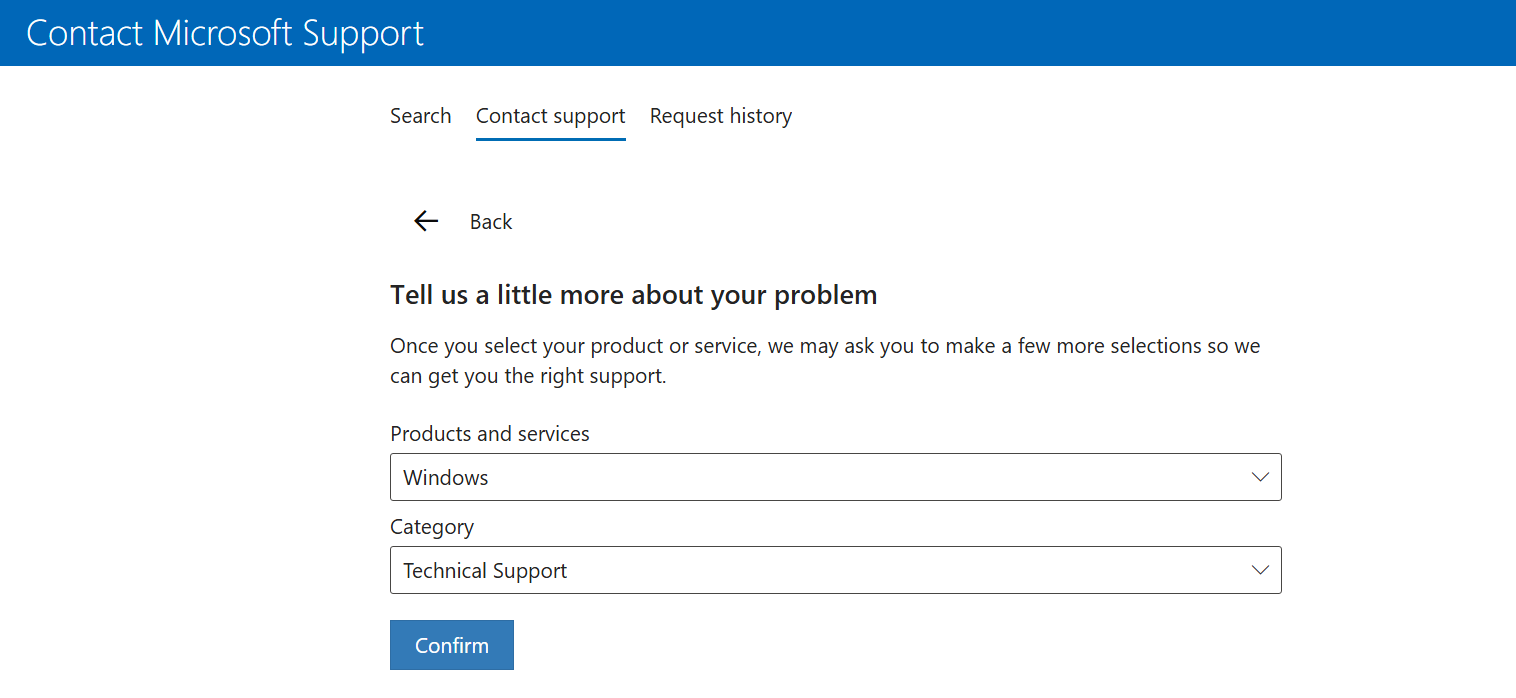Click the chevron on the Windows dropdown
This screenshot has width=1516, height=698.
tap(1260, 477)
